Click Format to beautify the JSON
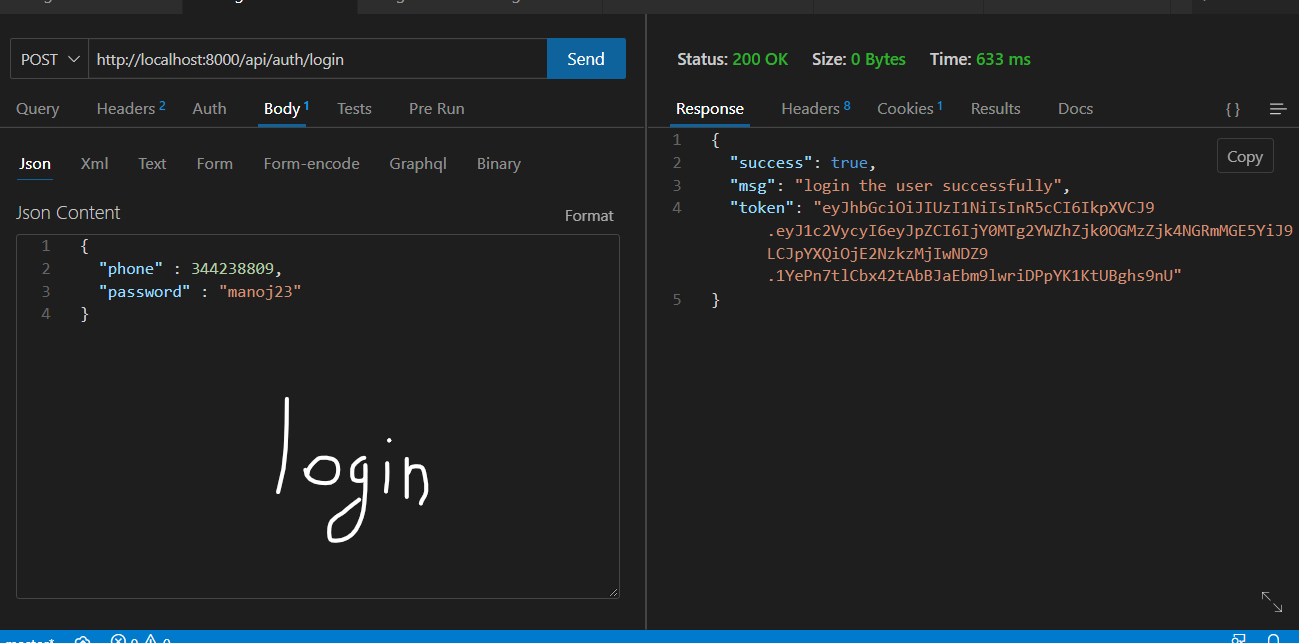 [589, 215]
